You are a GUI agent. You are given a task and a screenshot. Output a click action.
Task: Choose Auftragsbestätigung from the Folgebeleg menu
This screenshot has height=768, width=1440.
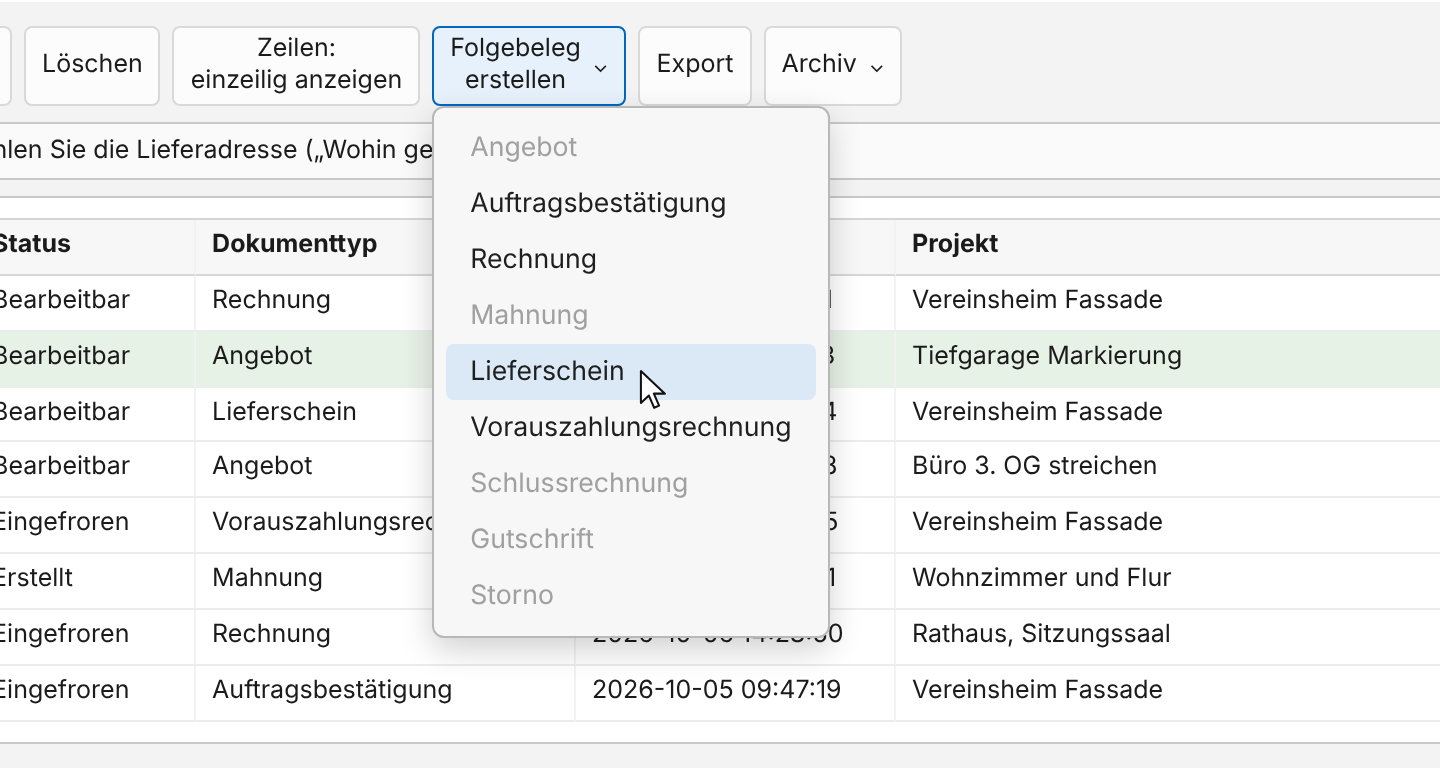[631, 203]
